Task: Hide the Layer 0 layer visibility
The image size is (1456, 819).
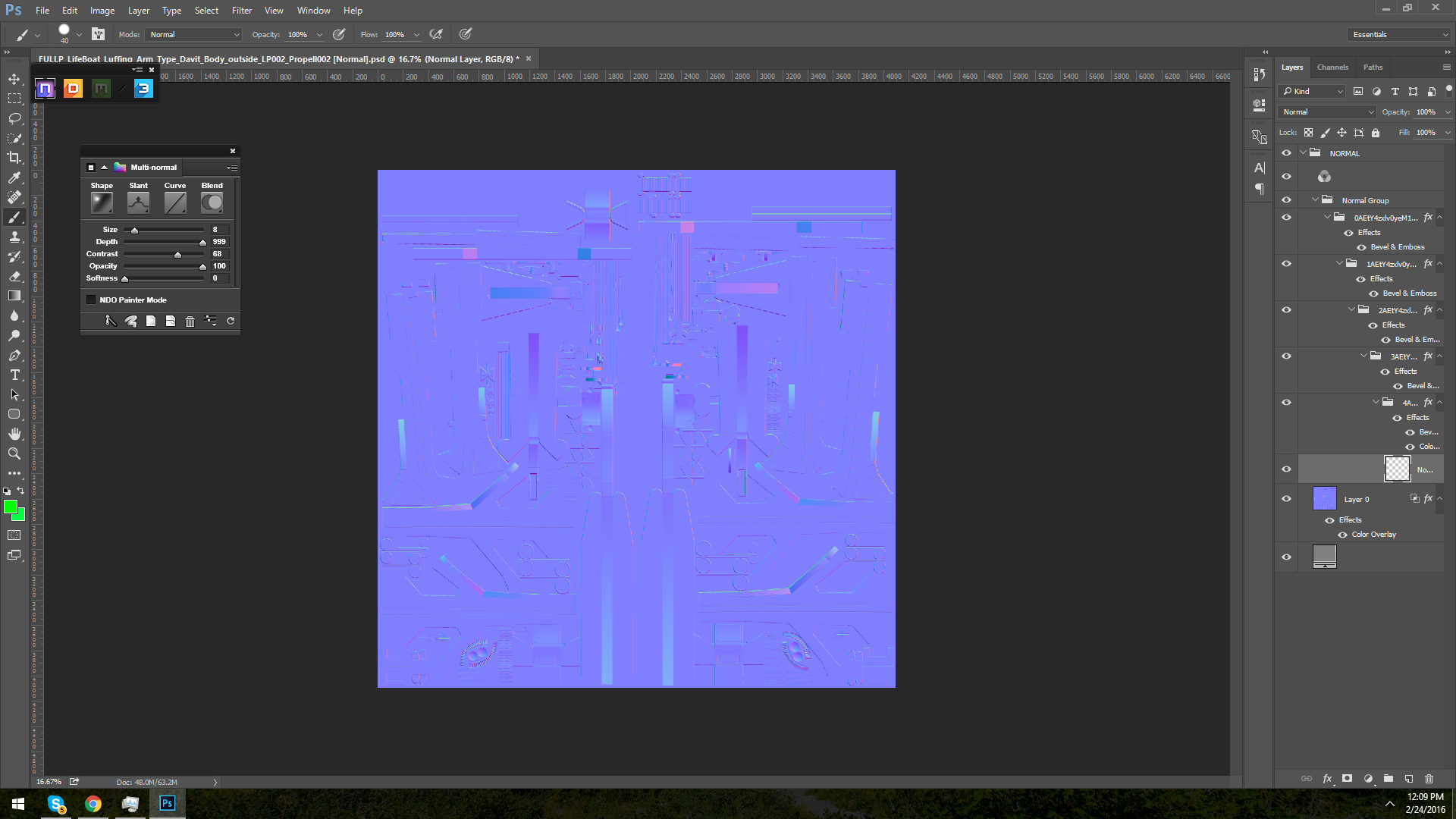Action: (1286, 499)
